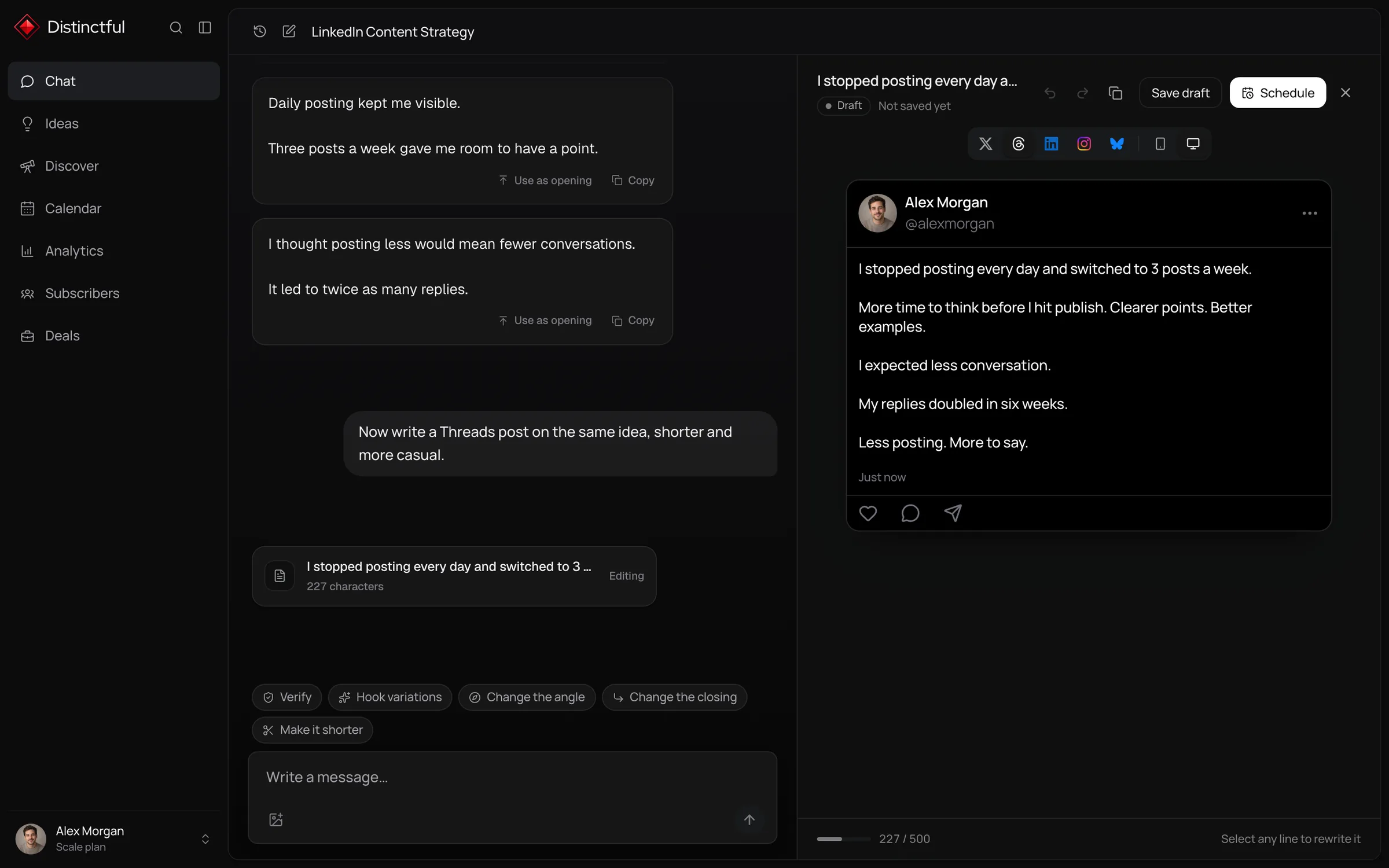Click the heart like icon on preview
This screenshot has width=1389, height=868.
[x=868, y=513]
